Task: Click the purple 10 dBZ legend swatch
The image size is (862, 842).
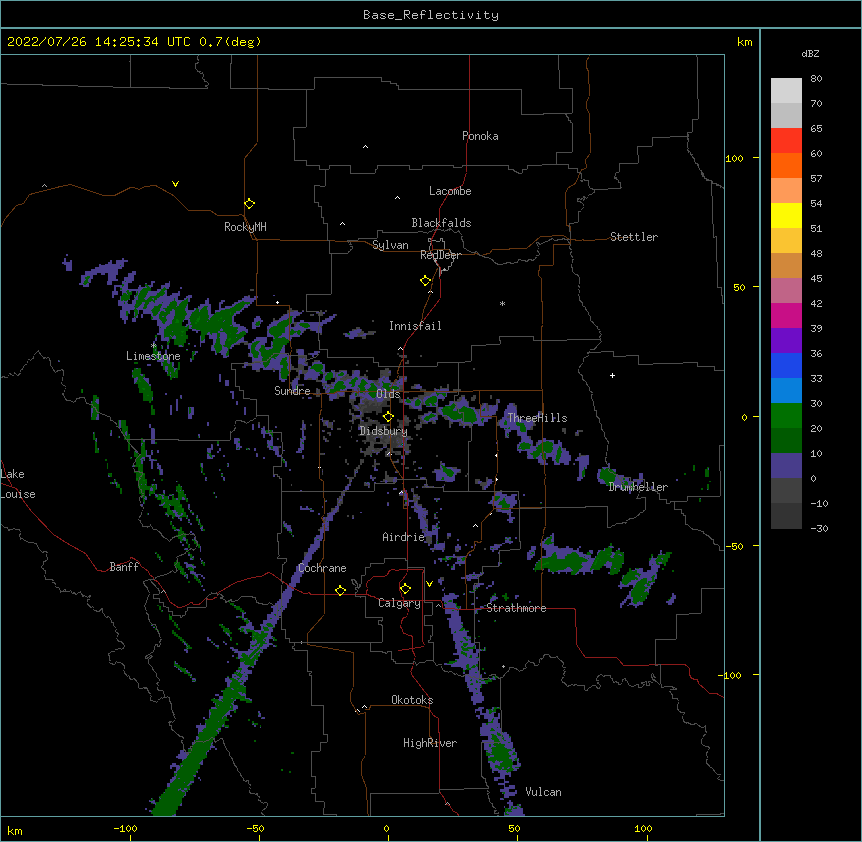Action: coord(786,466)
